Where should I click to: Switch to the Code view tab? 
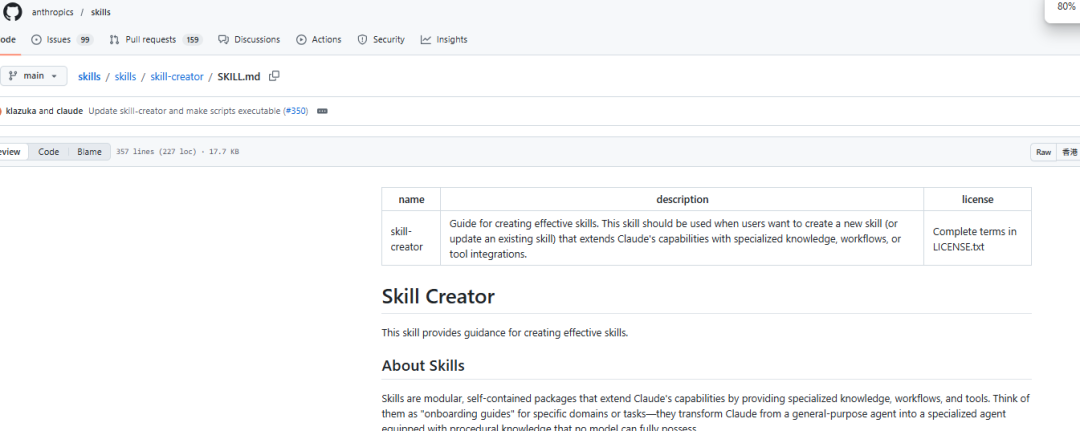[48, 151]
